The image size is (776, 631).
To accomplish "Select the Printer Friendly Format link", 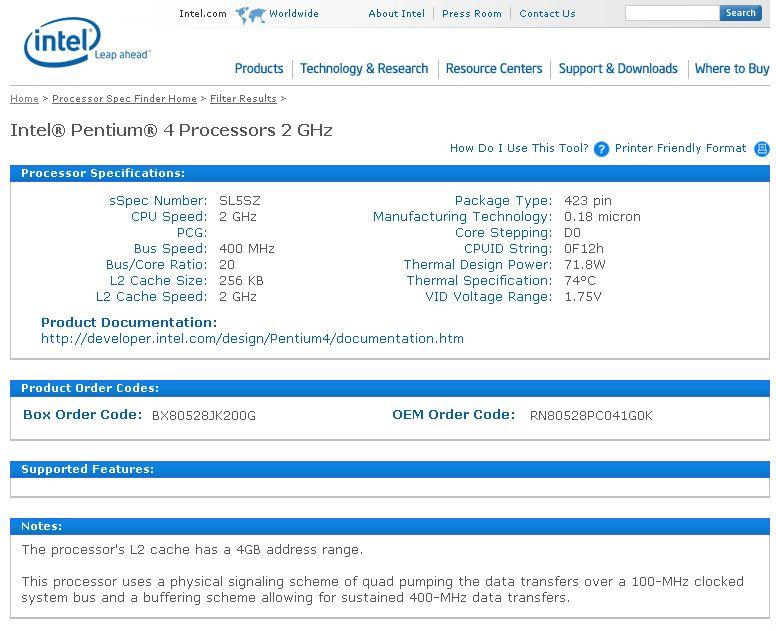I will [x=680, y=148].
